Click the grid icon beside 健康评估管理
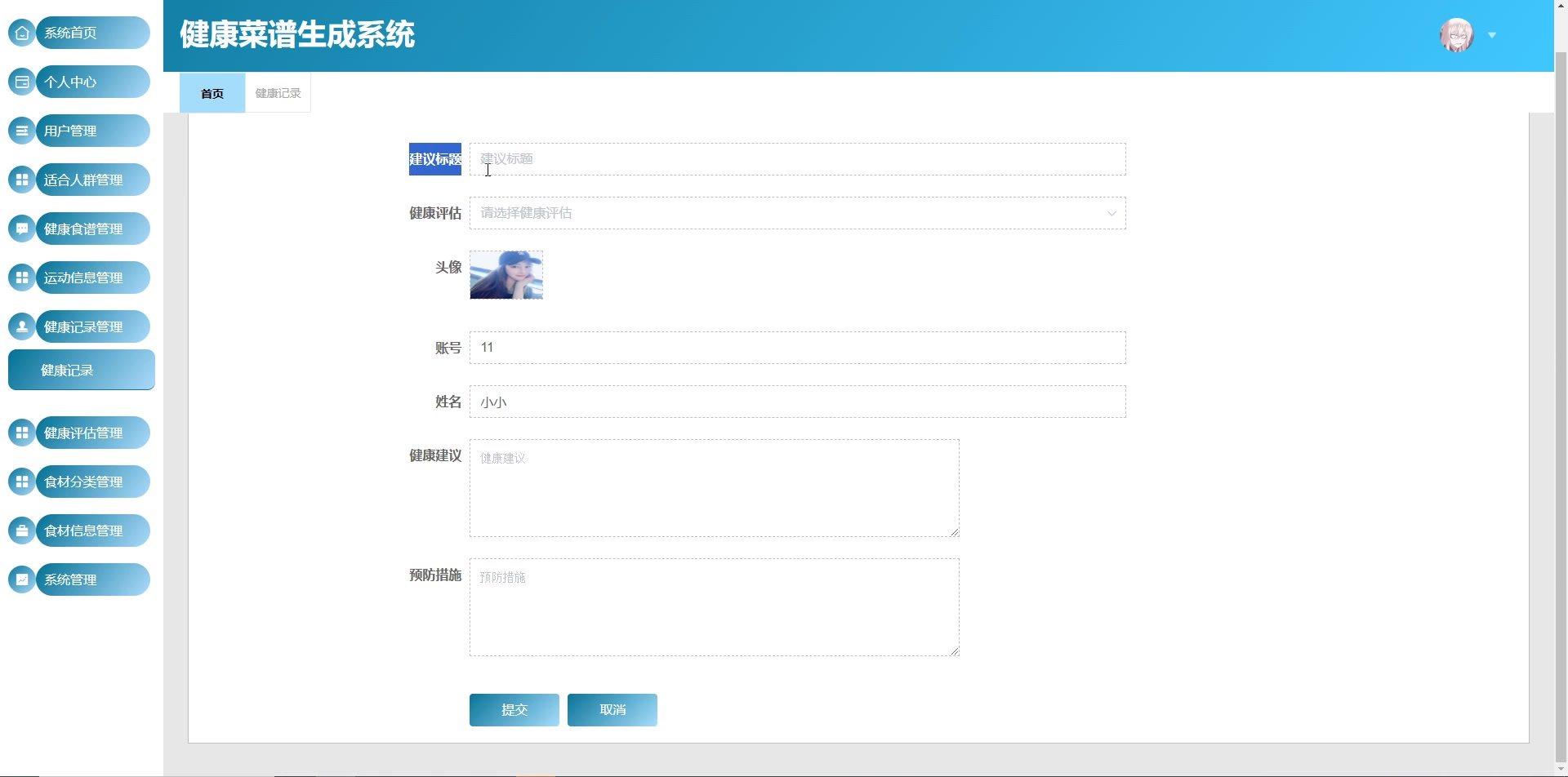The width and height of the screenshot is (1568, 777). pyautogui.click(x=22, y=433)
